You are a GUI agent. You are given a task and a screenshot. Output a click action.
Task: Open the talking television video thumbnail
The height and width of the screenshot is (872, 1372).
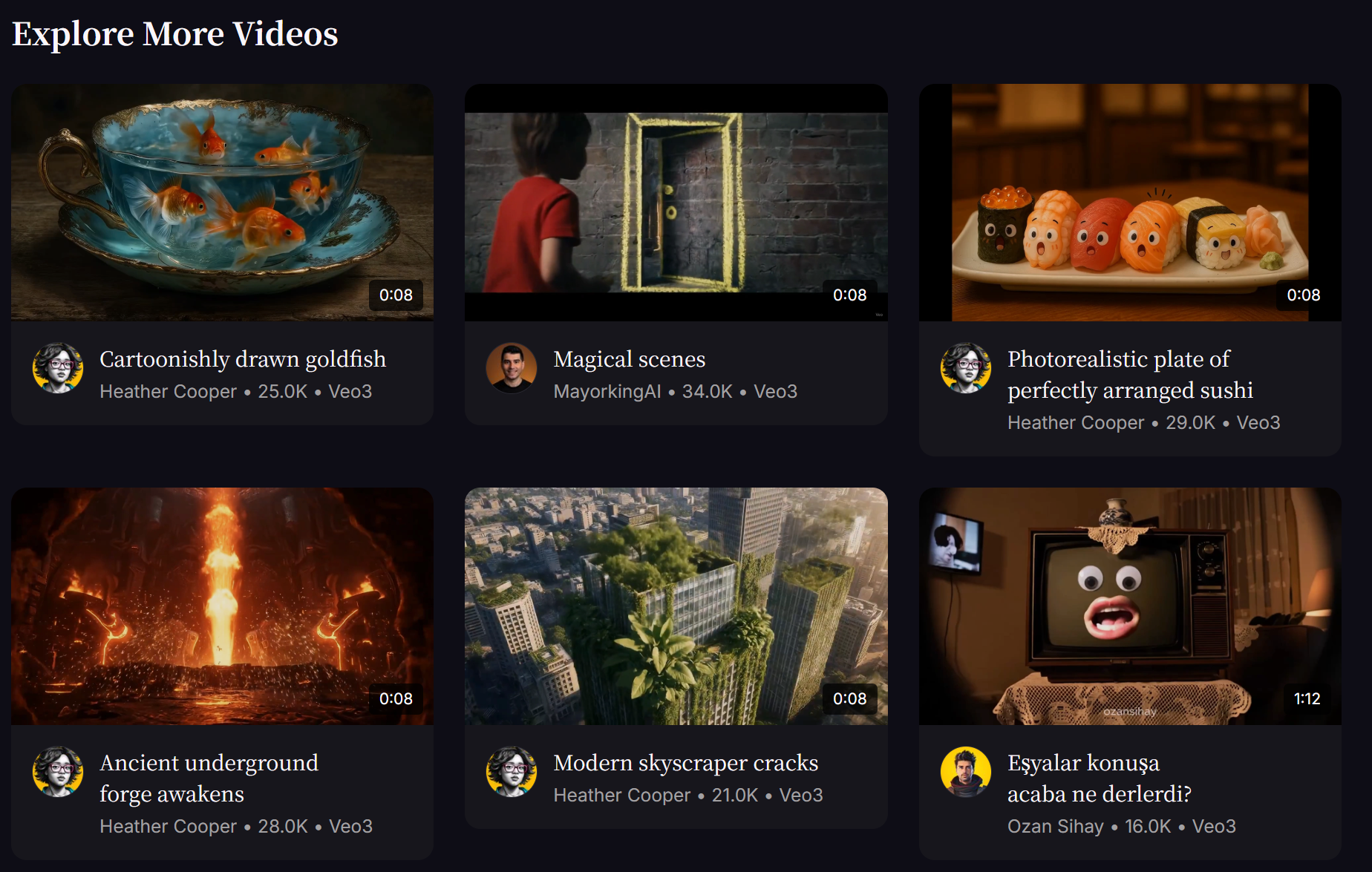pyautogui.click(x=1130, y=606)
